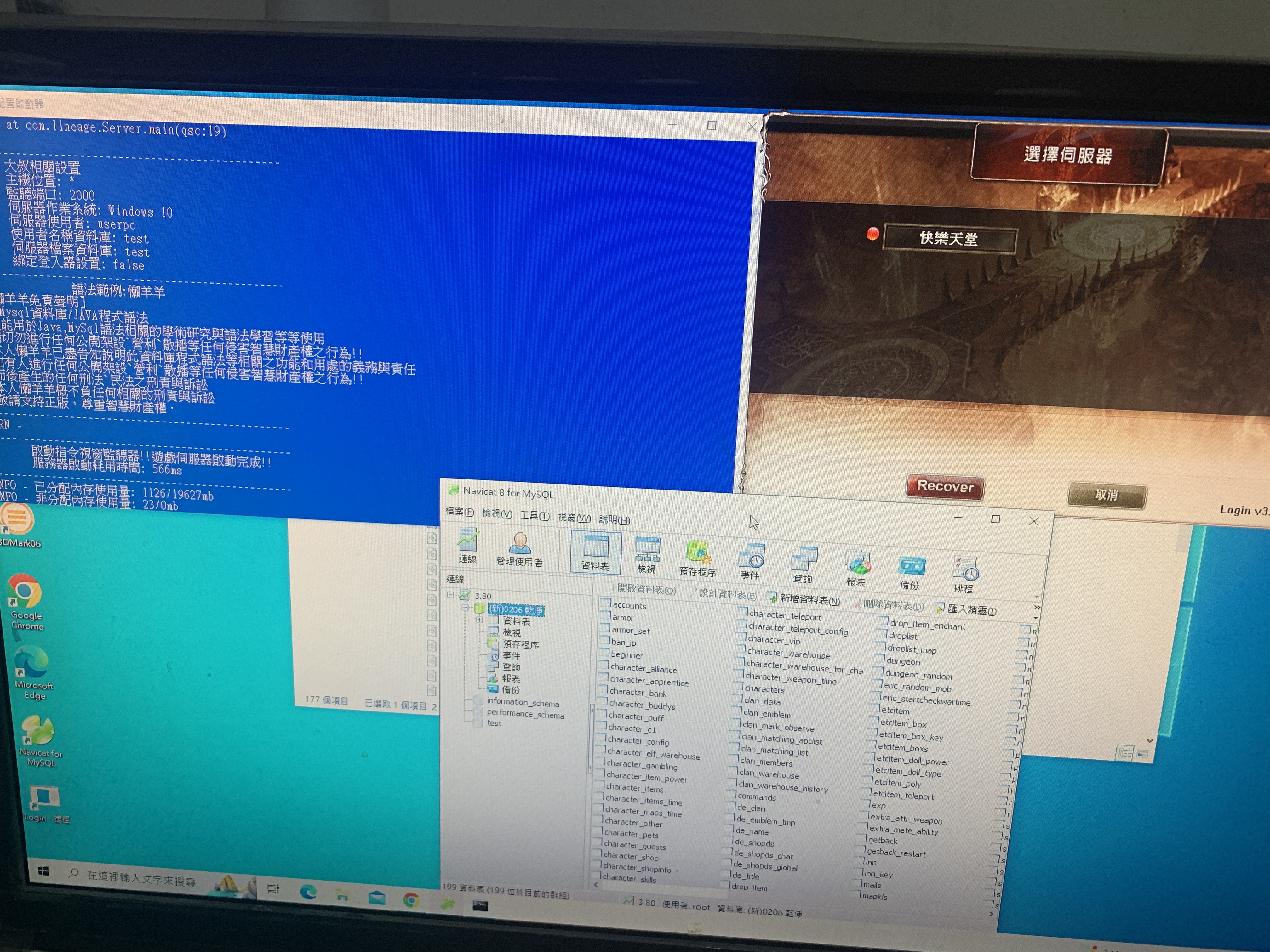This screenshot has width=1270, height=952.
Task: Open the 檢視(V) menu in Navicat
Action: pyautogui.click(x=497, y=513)
